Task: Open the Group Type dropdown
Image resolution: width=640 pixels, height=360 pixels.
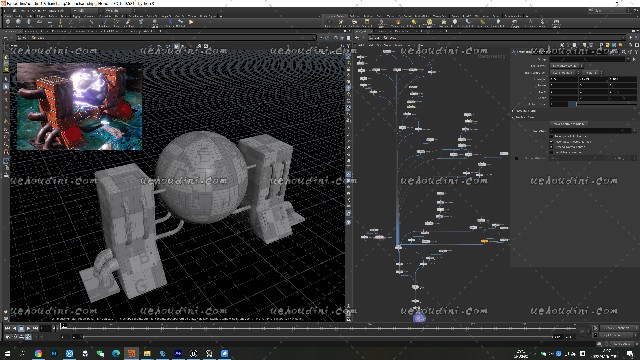Action: pos(567,66)
